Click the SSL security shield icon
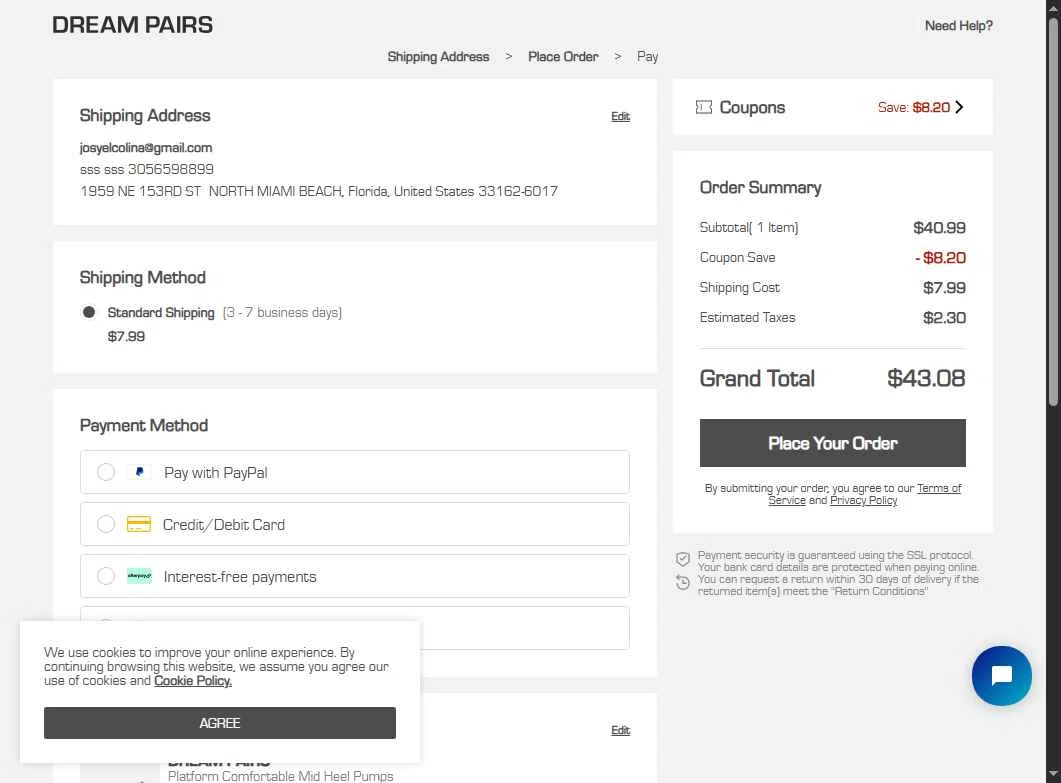Viewport: 1061px width, 783px height. [x=683, y=559]
